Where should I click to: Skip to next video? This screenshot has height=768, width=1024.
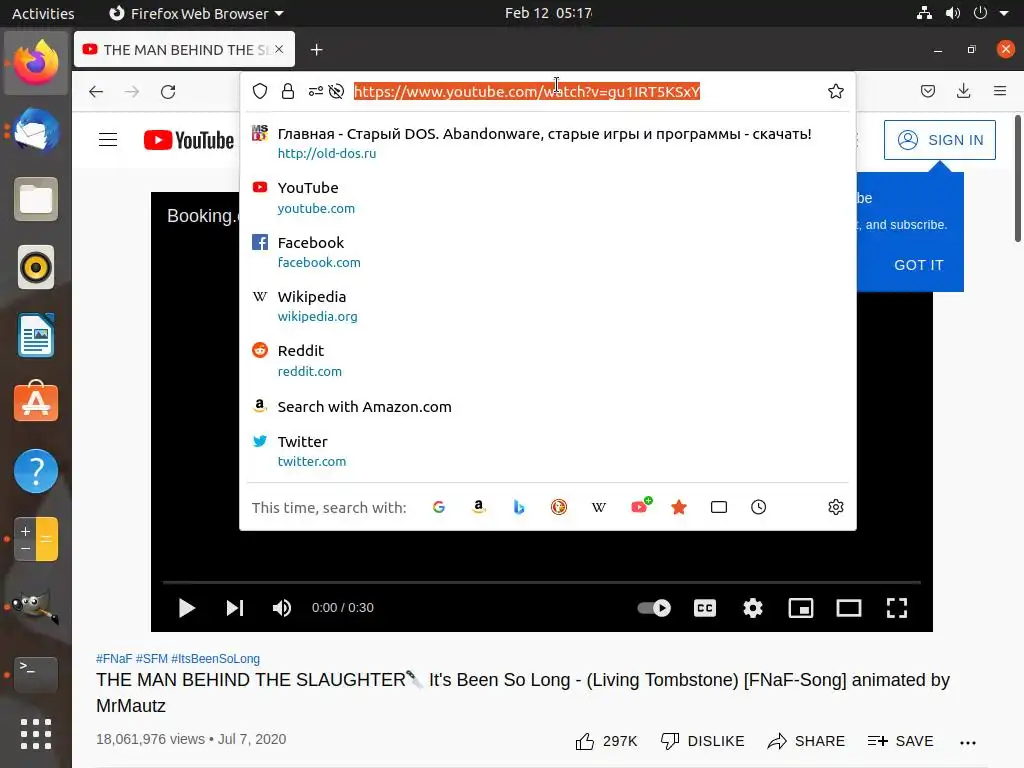tap(234, 608)
